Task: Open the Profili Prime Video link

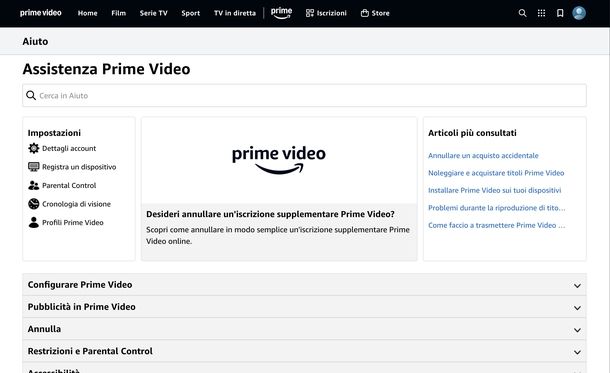Action: point(73,222)
